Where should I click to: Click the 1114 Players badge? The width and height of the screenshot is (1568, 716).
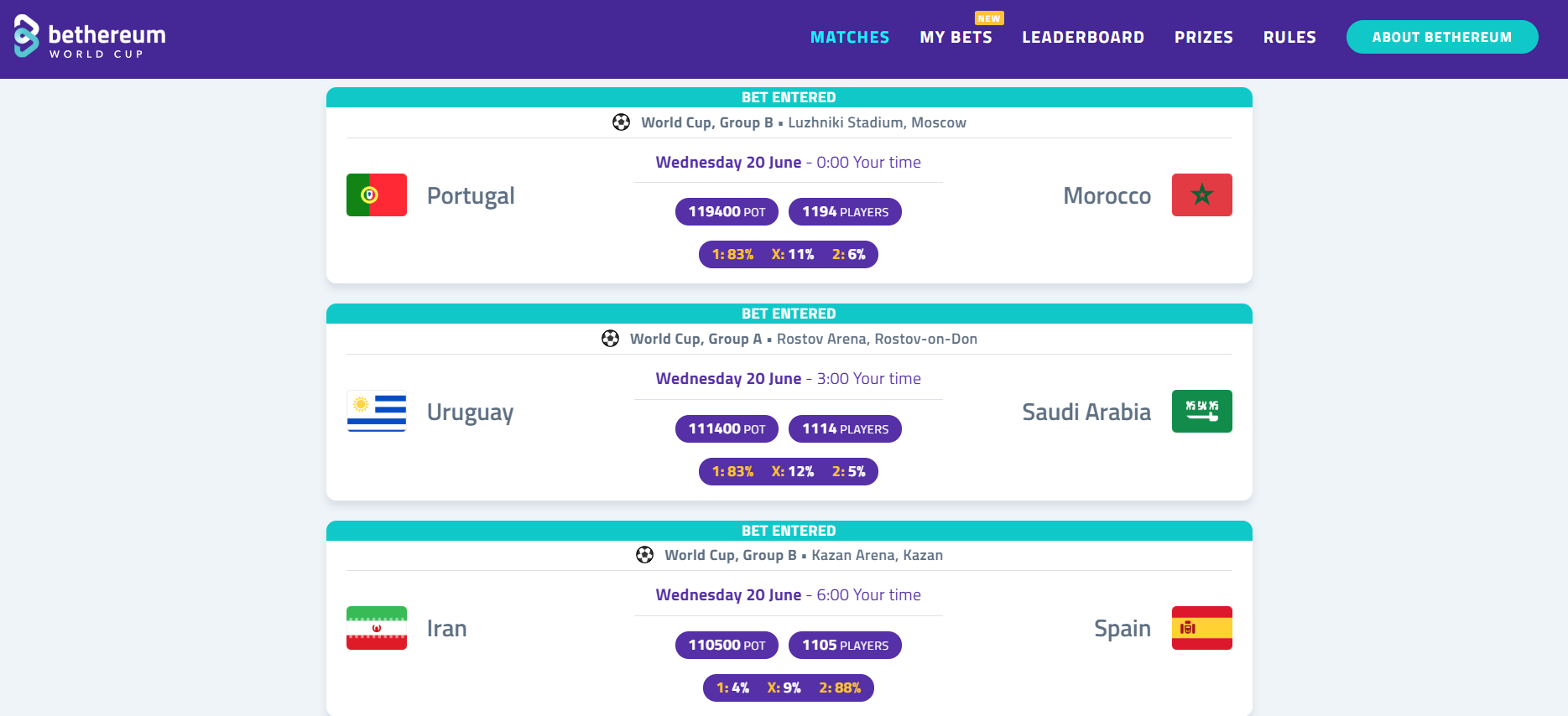pos(845,429)
